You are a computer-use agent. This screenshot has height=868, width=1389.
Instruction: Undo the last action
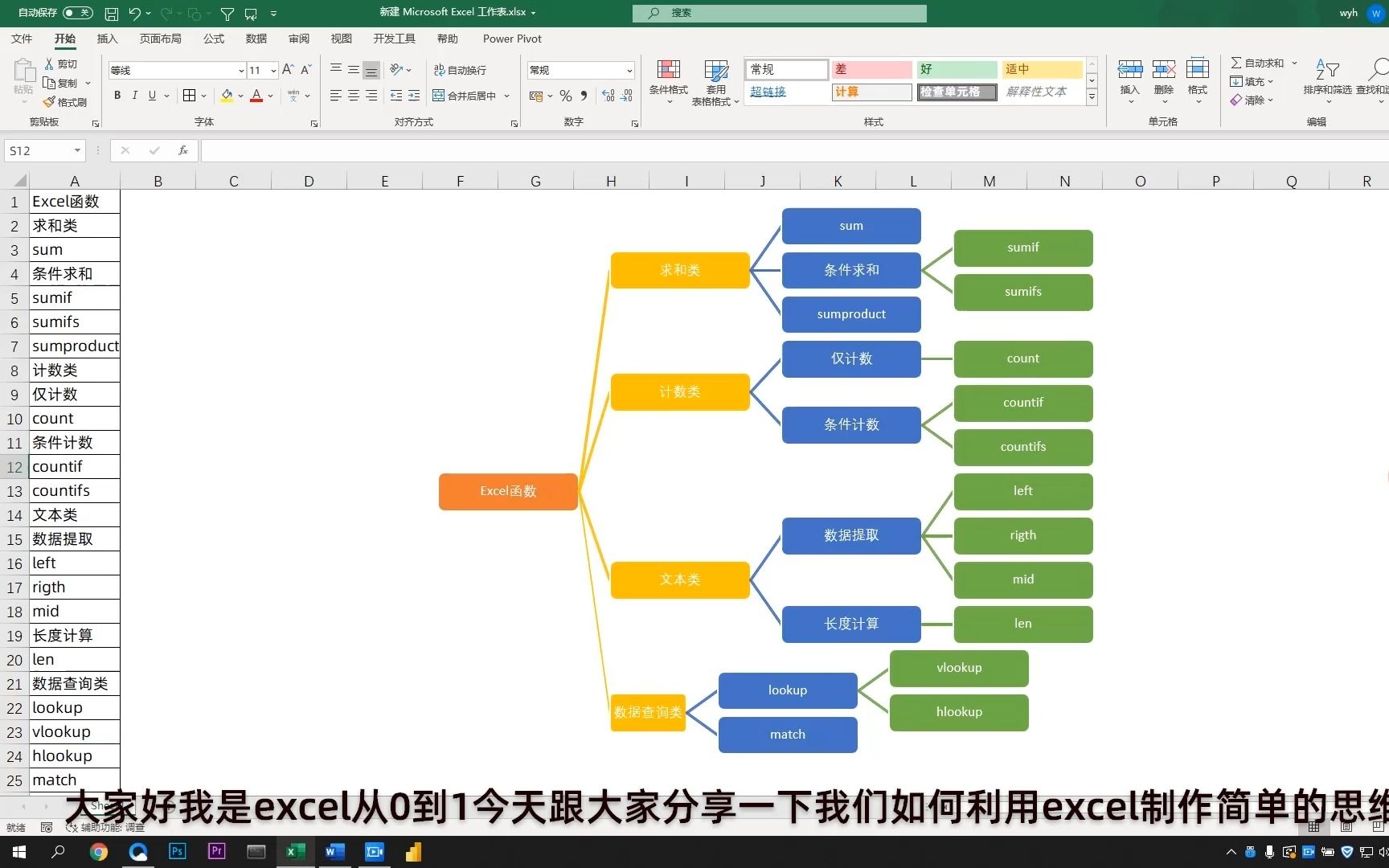tap(134, 14)
